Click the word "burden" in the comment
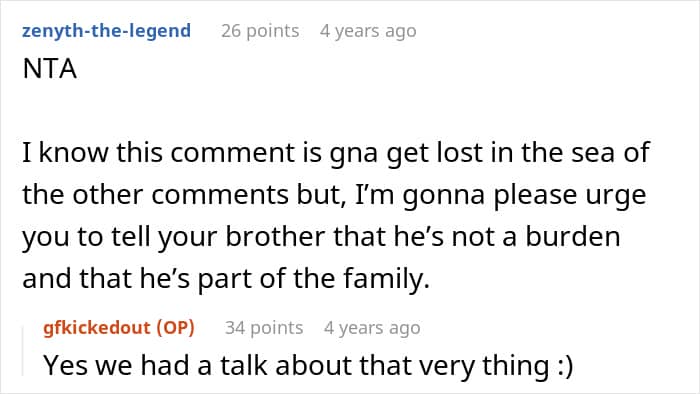700x394 pixels. 573,236
